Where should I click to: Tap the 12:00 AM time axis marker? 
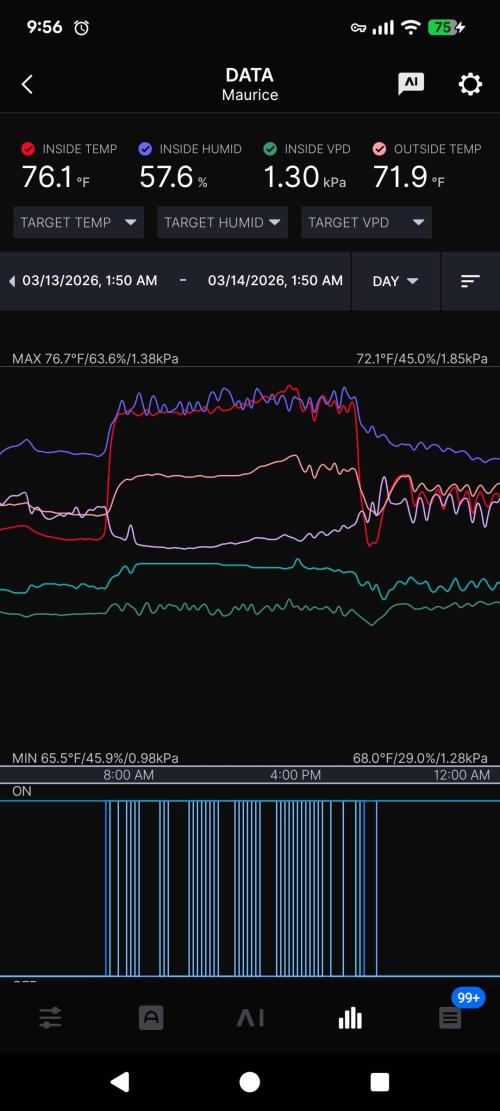(x=462, y=775)
